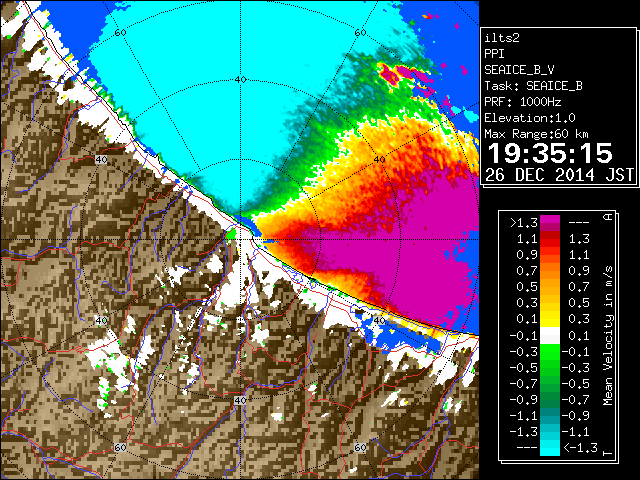Click the "T" marker at the legend bottom
Screen dimensions: 640x480
(x=608, y=453)
